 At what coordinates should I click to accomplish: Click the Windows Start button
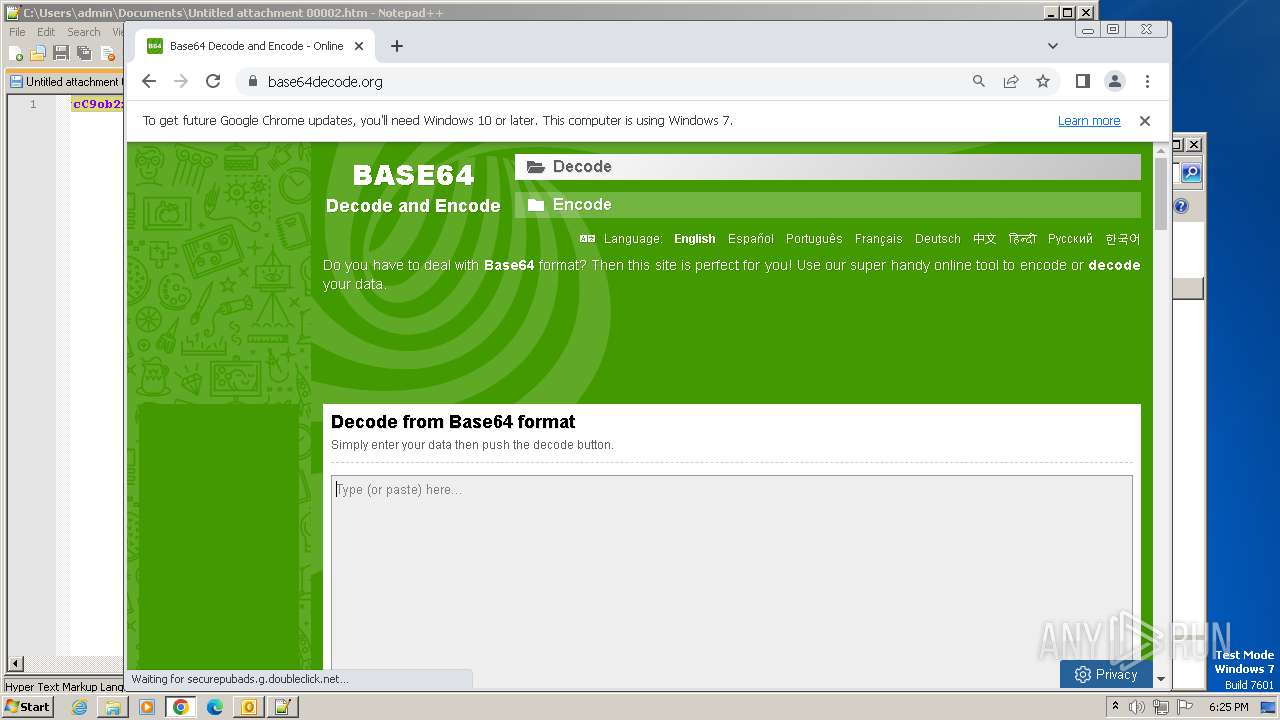point(28,707)
